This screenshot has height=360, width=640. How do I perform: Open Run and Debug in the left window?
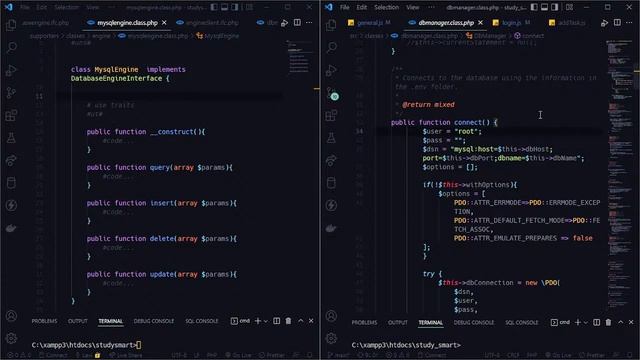11,70
